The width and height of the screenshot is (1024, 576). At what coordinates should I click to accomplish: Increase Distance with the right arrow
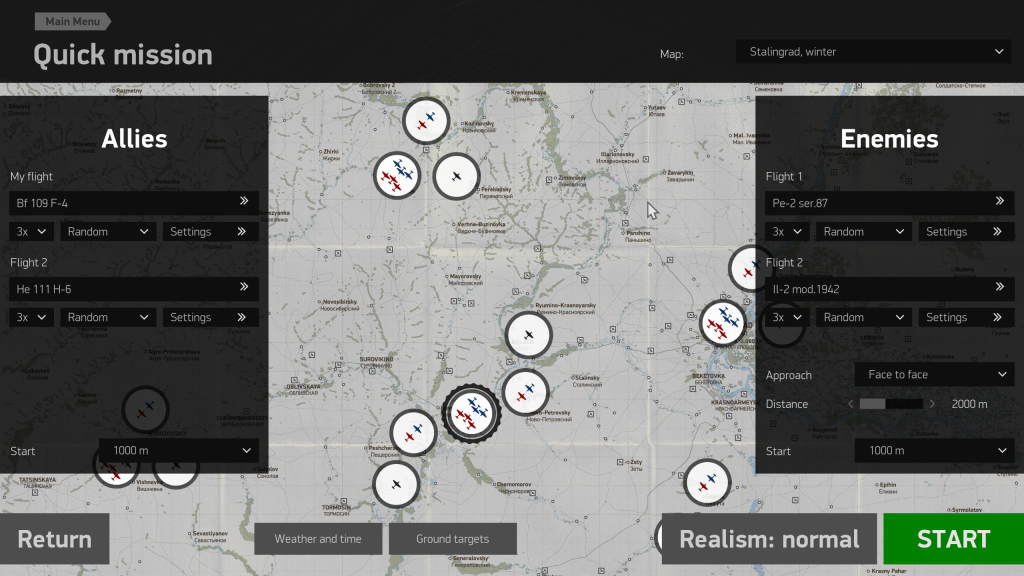coord(932,404)
